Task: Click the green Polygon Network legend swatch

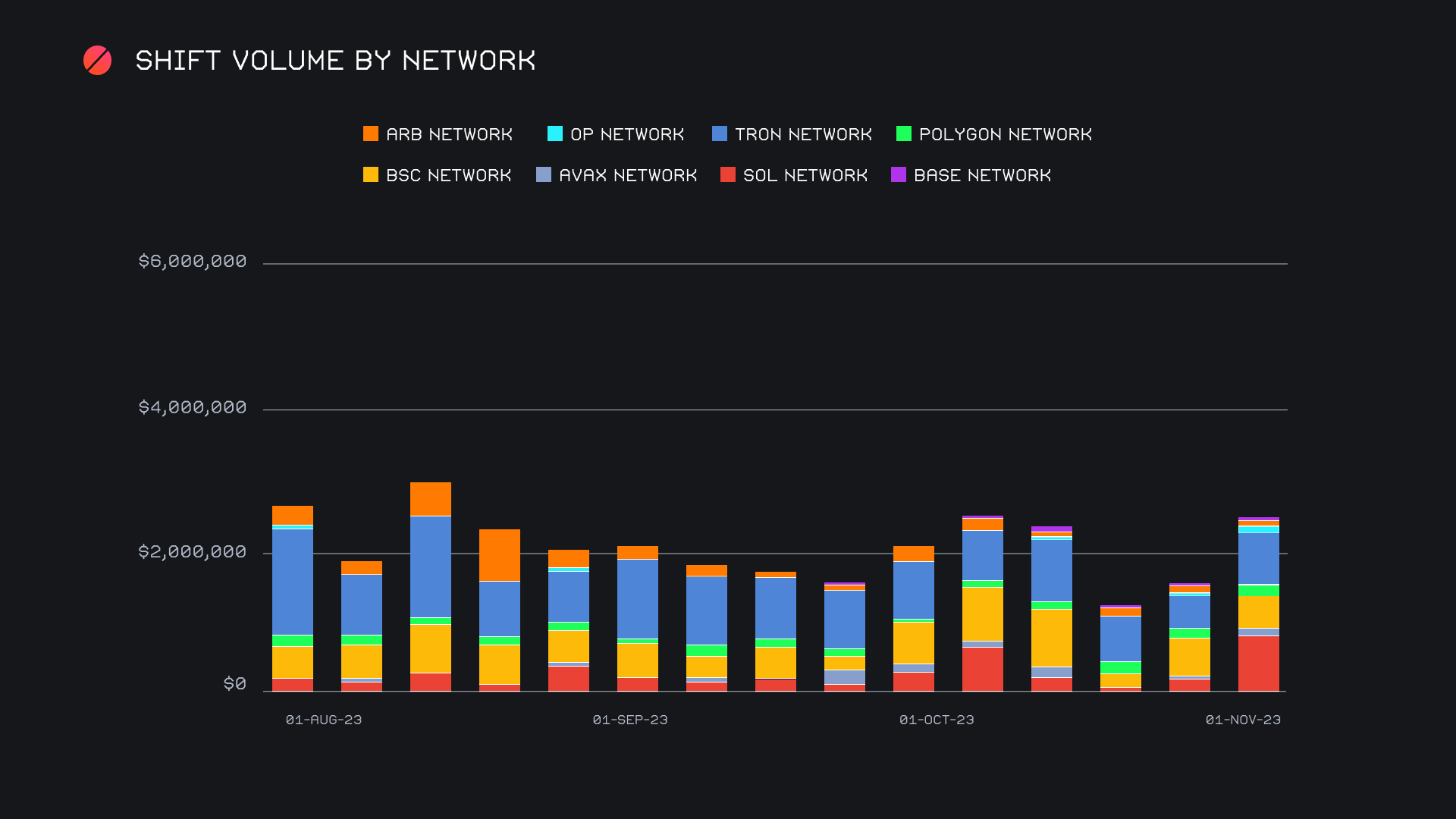Action: 904,134
